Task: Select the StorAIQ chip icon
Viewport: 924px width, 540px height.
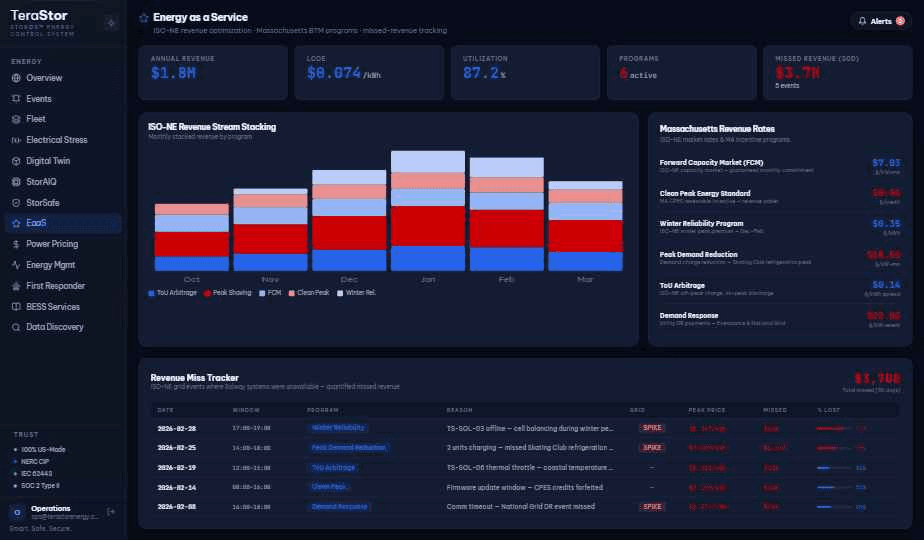Action: point(16,182)
